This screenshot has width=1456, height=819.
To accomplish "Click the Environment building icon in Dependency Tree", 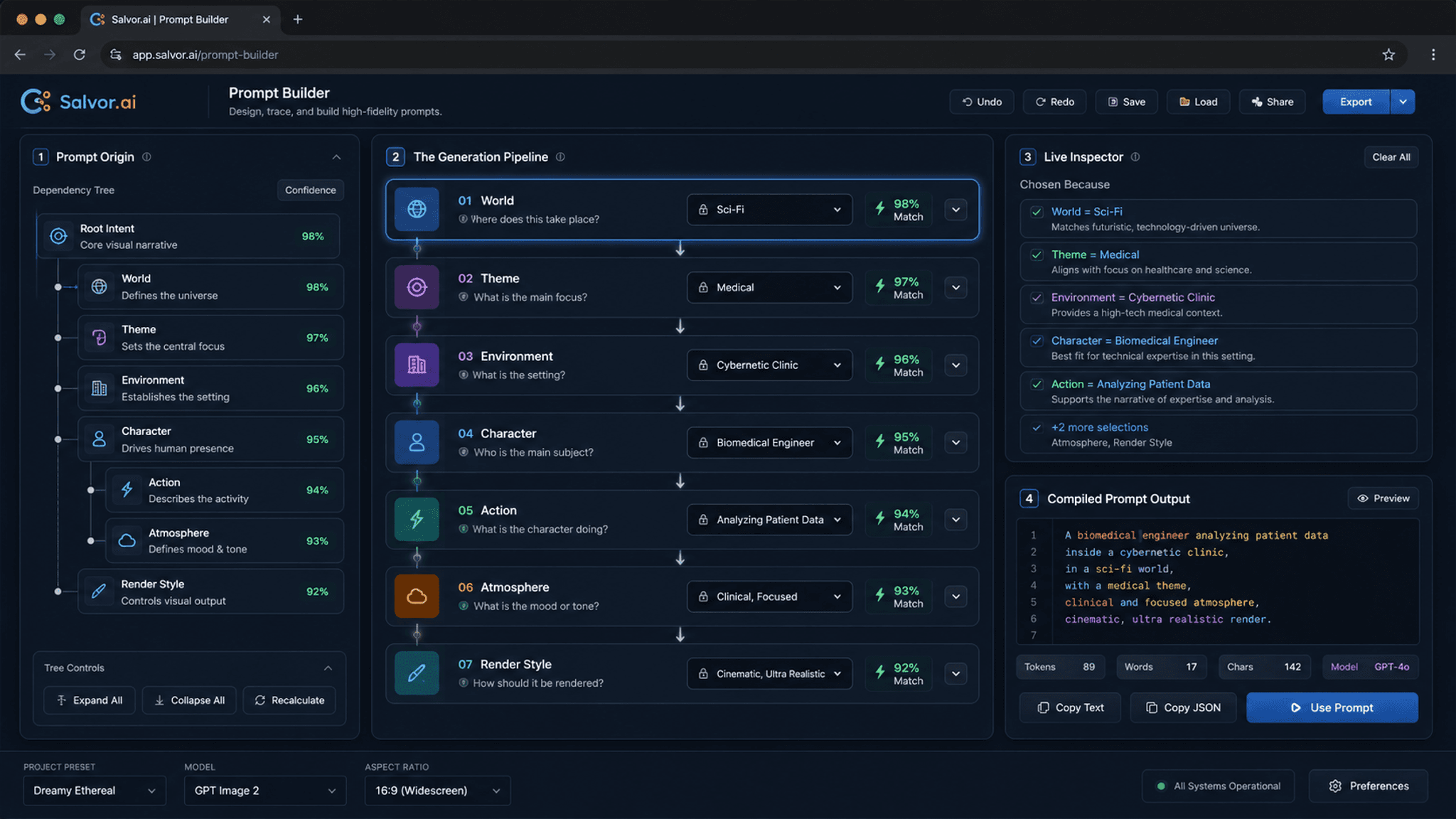I will 99,388.
